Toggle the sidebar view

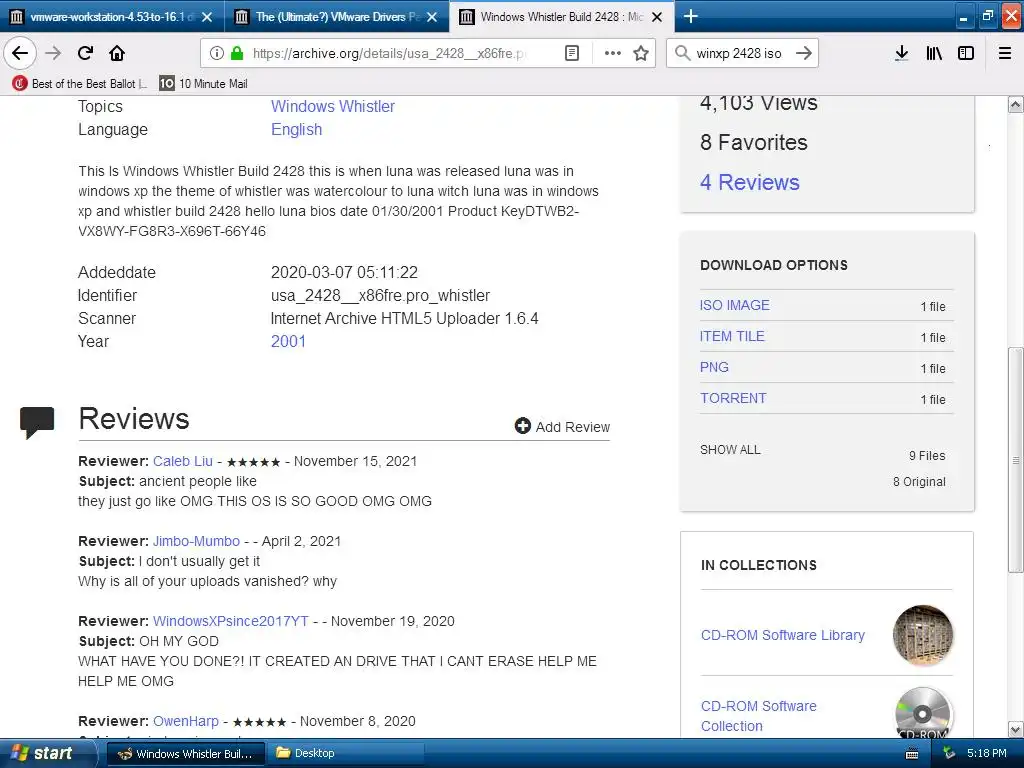coord(966,53)
